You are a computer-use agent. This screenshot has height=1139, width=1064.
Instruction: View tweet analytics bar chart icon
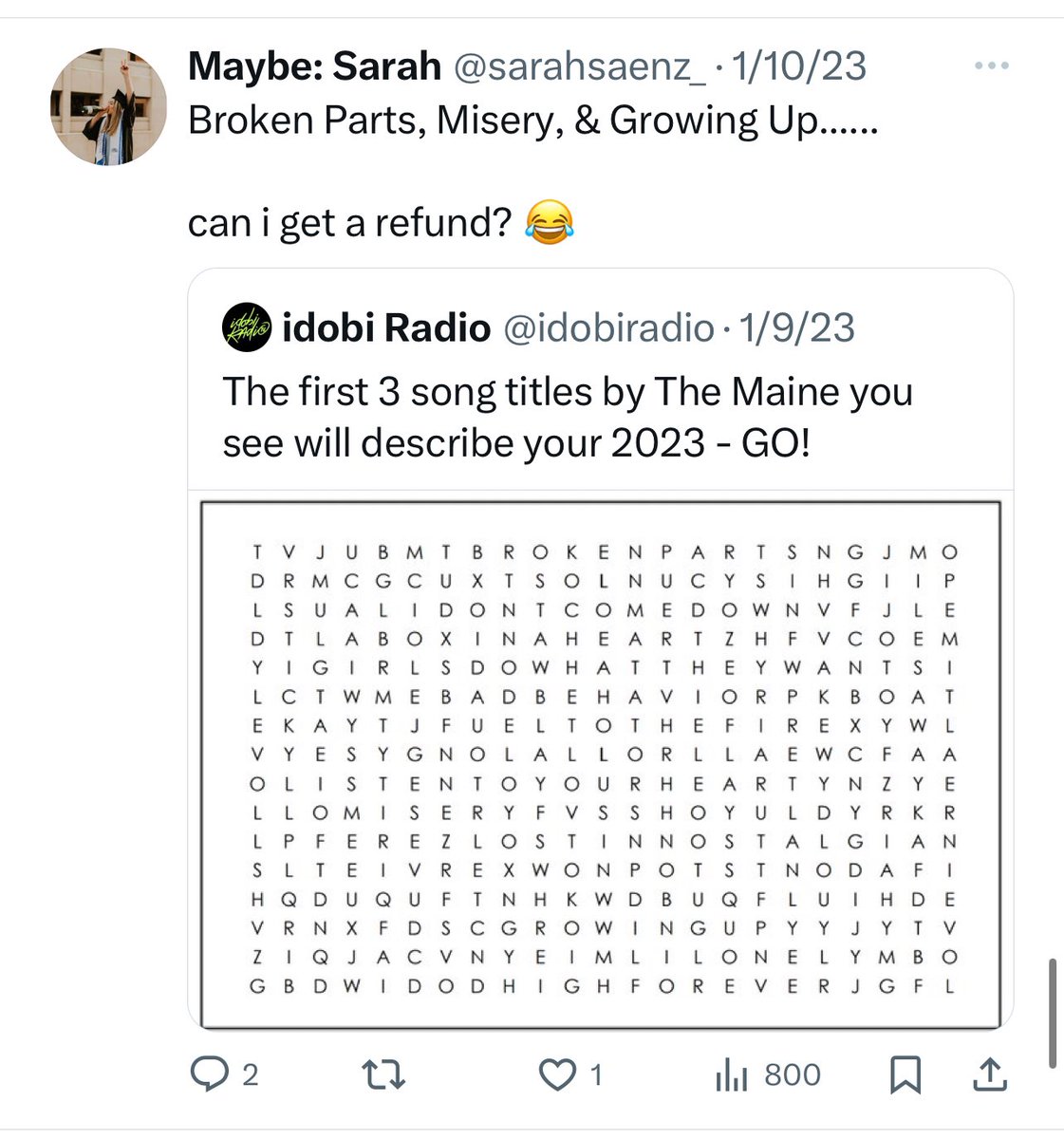pos(732,1074)
